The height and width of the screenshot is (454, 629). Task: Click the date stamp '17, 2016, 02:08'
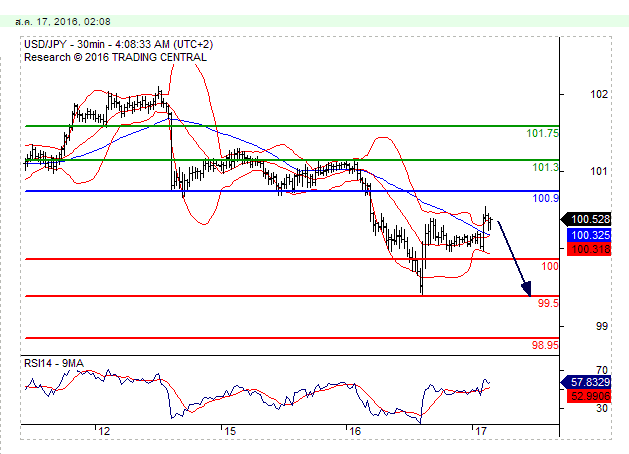73,22
